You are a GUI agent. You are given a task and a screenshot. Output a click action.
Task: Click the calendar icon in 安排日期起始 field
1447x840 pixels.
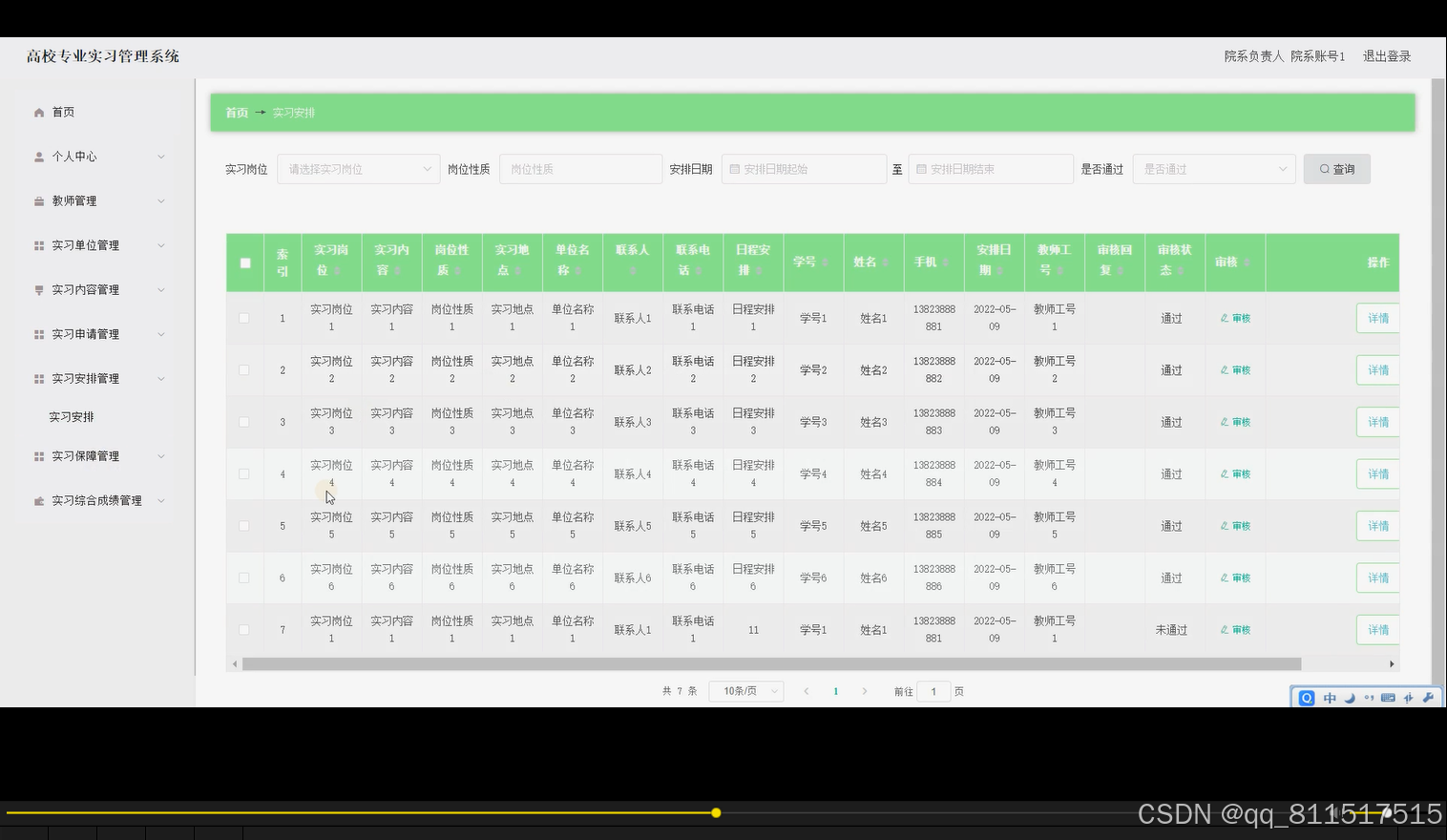tap(735, 169)
